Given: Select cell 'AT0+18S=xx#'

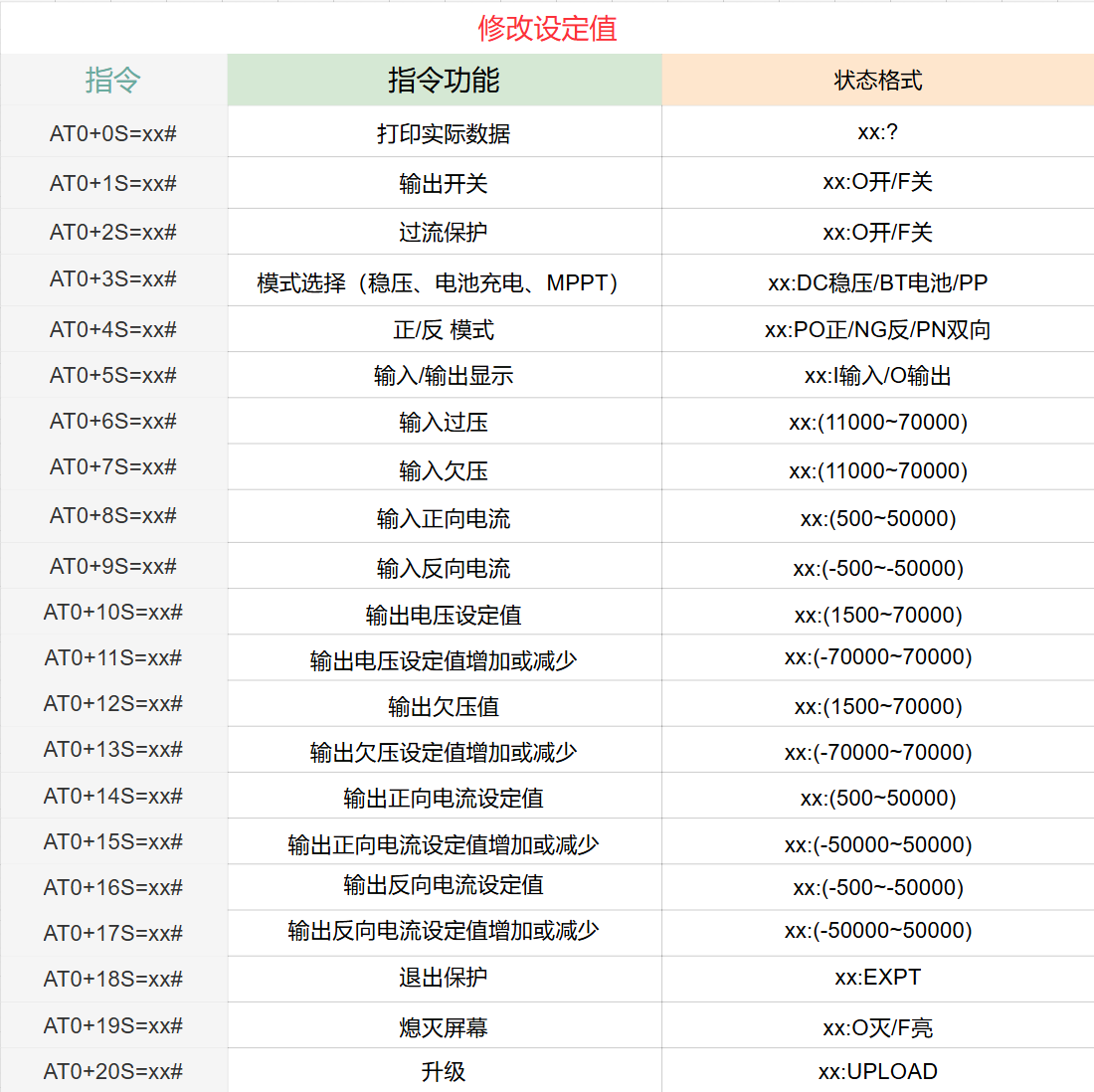Looking at the screenshot, I should click(113, 980).
